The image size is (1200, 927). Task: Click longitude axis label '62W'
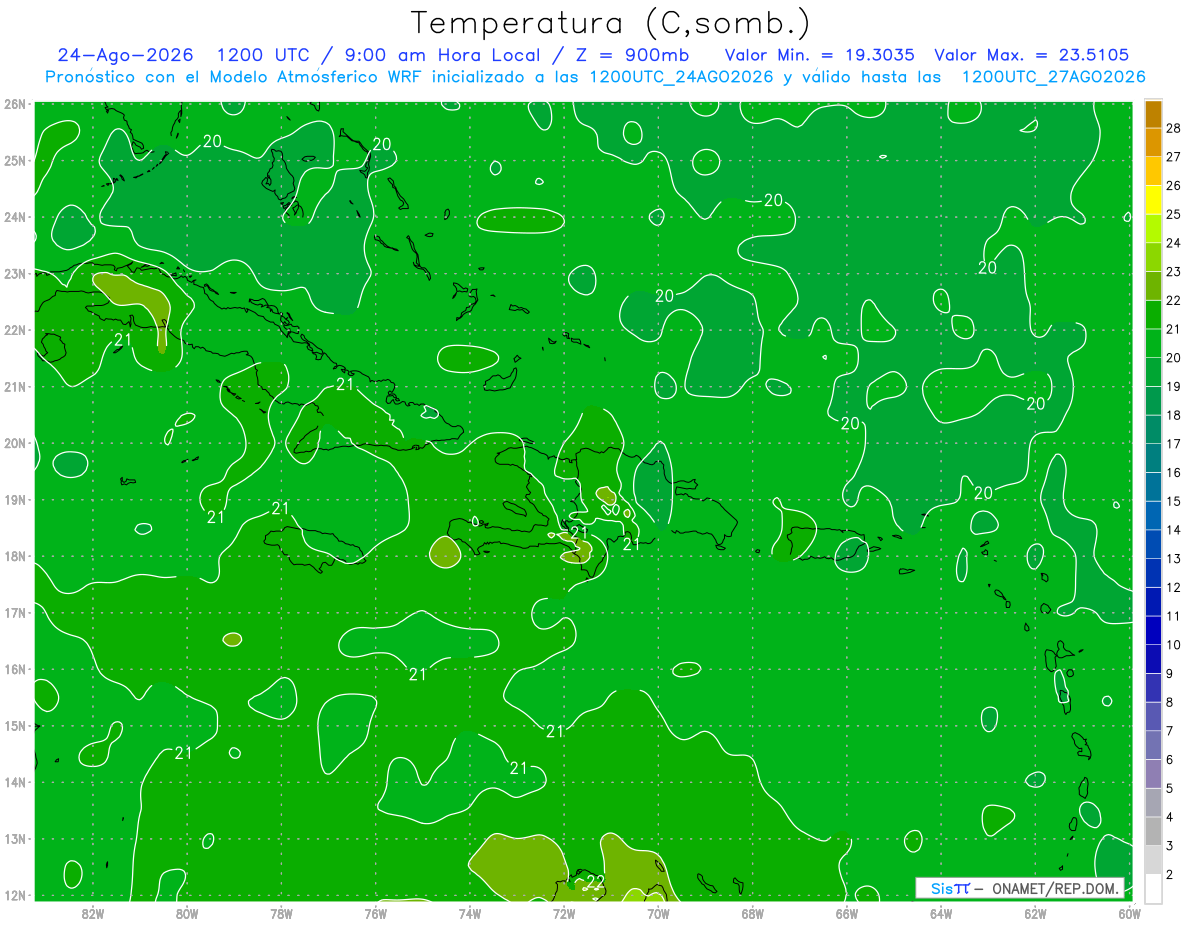point(1035,912)
